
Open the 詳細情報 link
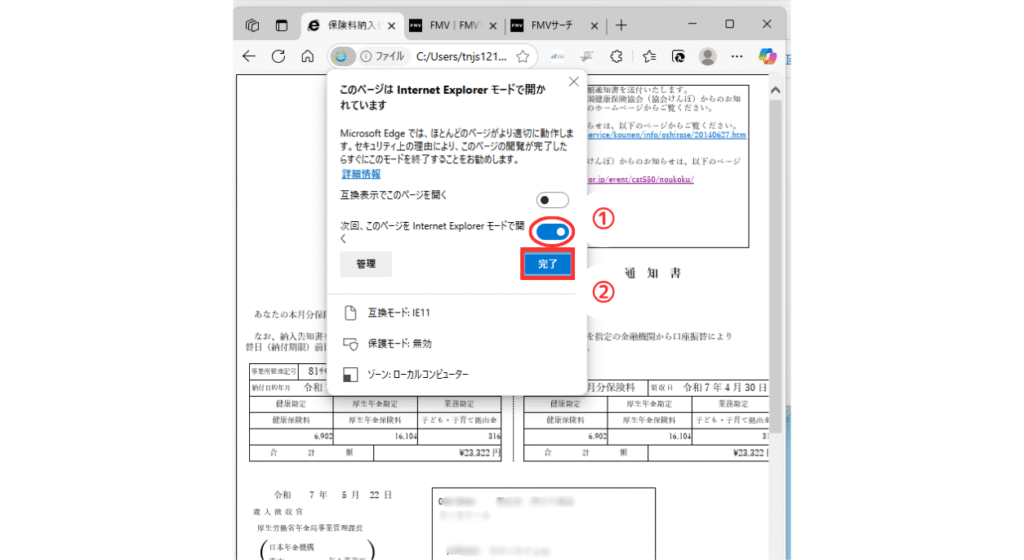[x=361, y=174]
